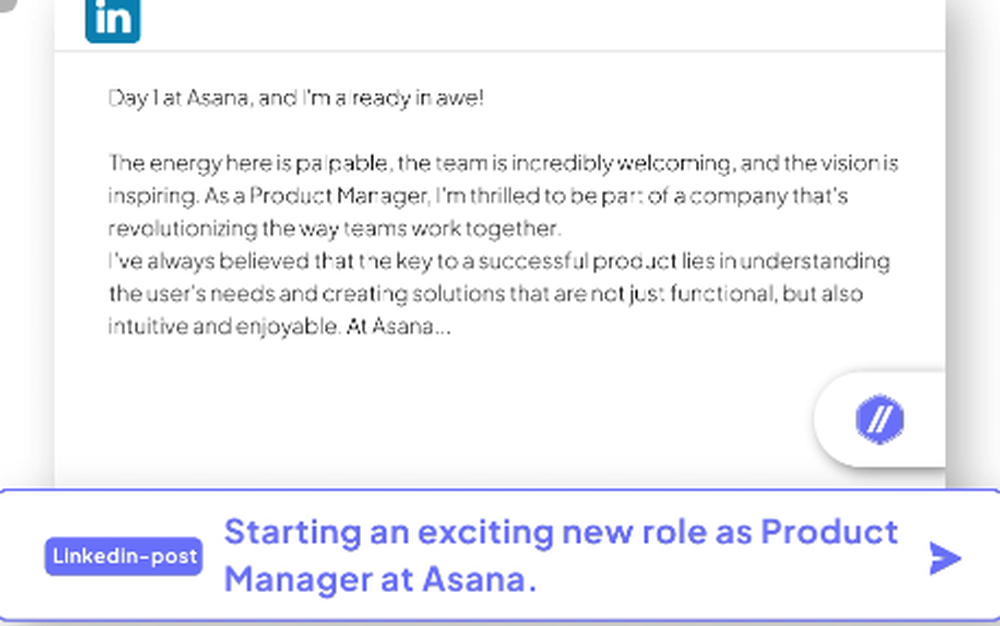Click the "the user's needs and creating" line
Viewport: 1000px width, 626px height.
(485, 294)
